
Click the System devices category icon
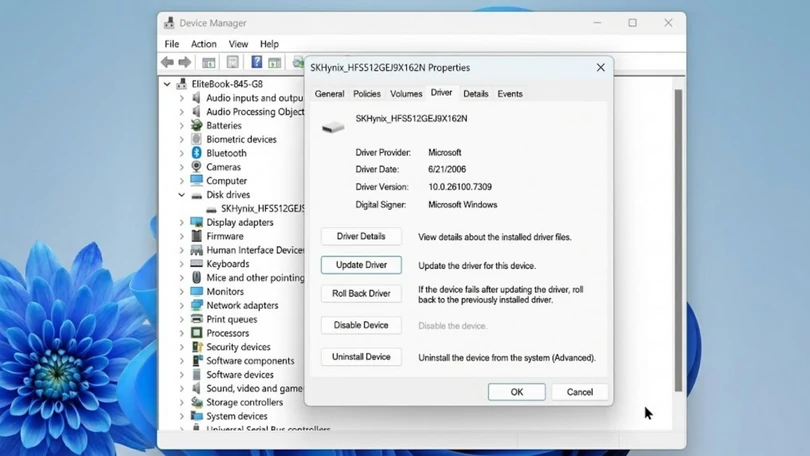click(x=196, y=416)
